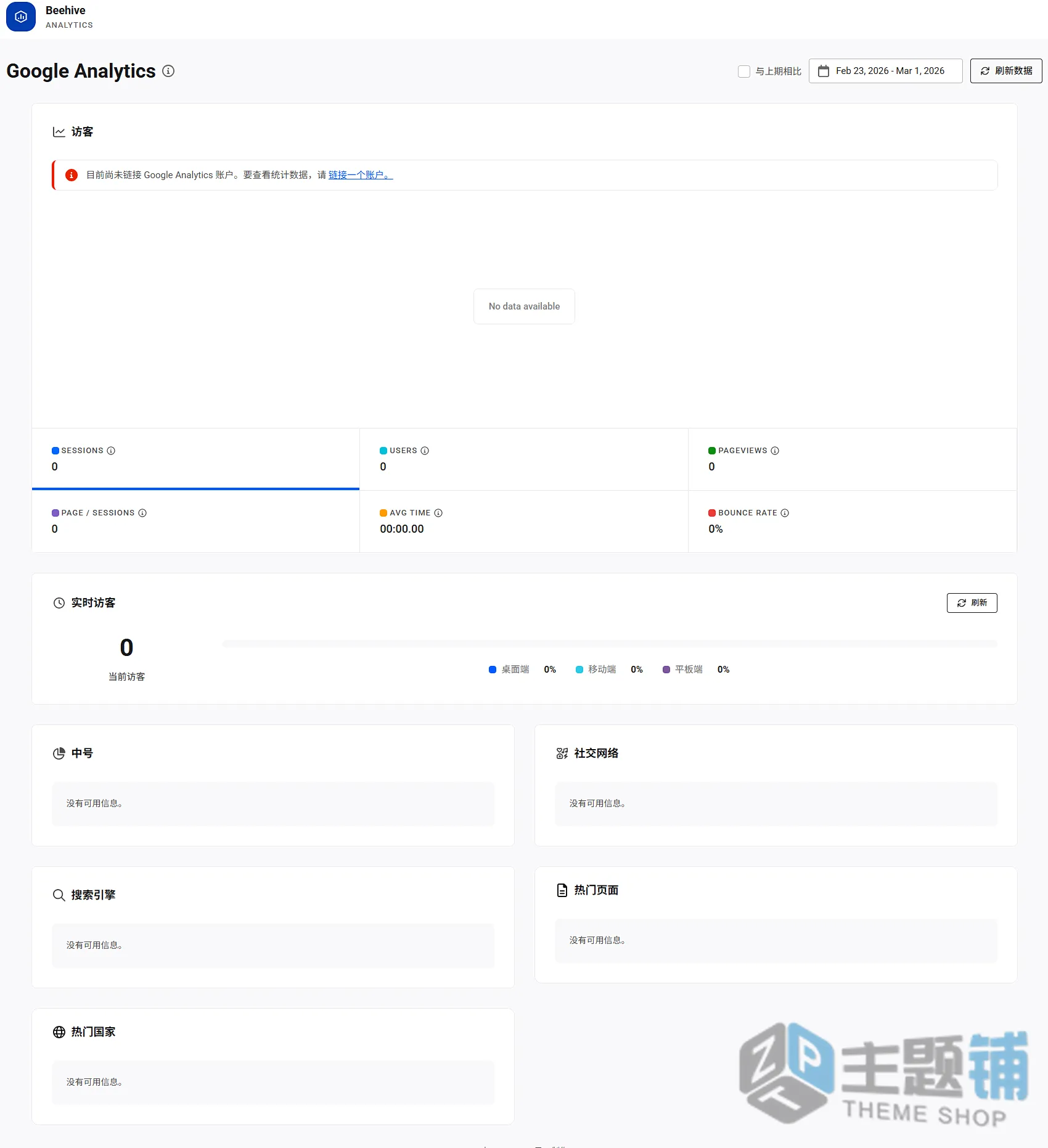Click the 平板端 tablet legend item

[x=696, y=670]
